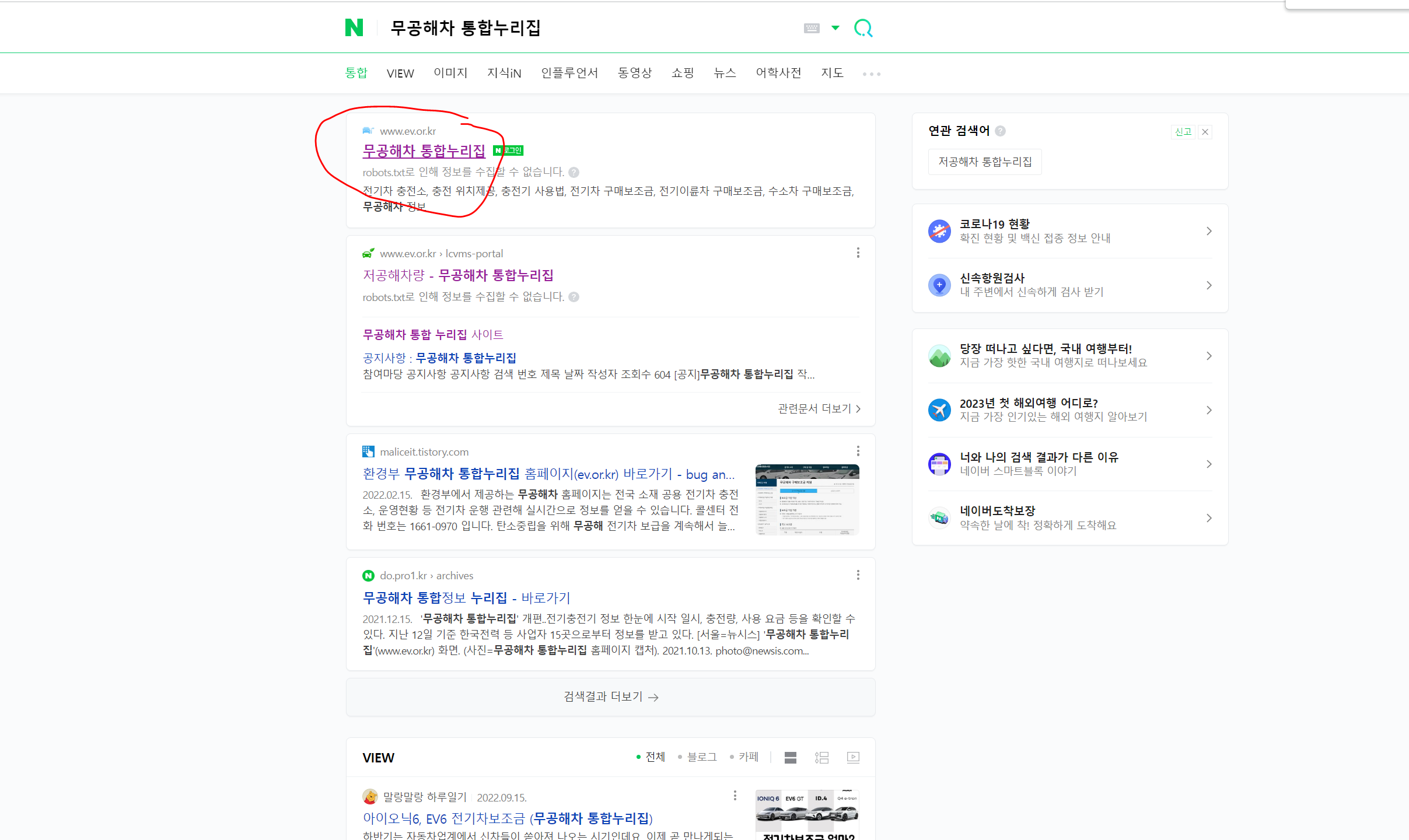The width and height of the screenshot is (1409, 840).
Task: Open the 환경부 무공해차 통합누리집 홈페이지 link
Action: 548,474
